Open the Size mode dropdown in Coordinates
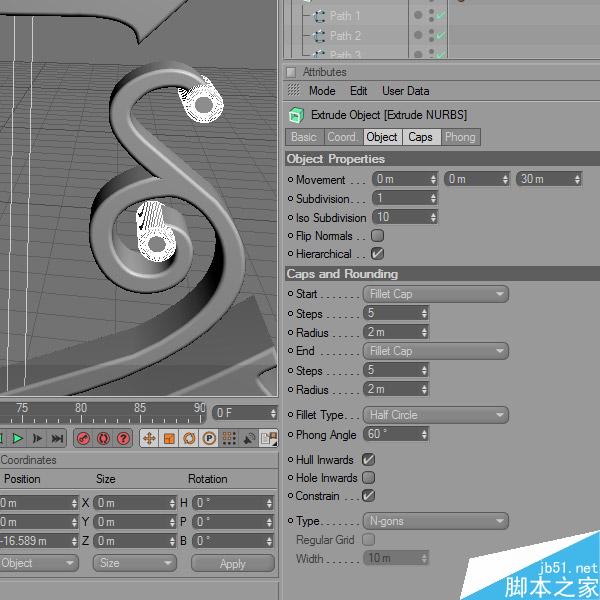The image size is (600, 600). (135, 563)
